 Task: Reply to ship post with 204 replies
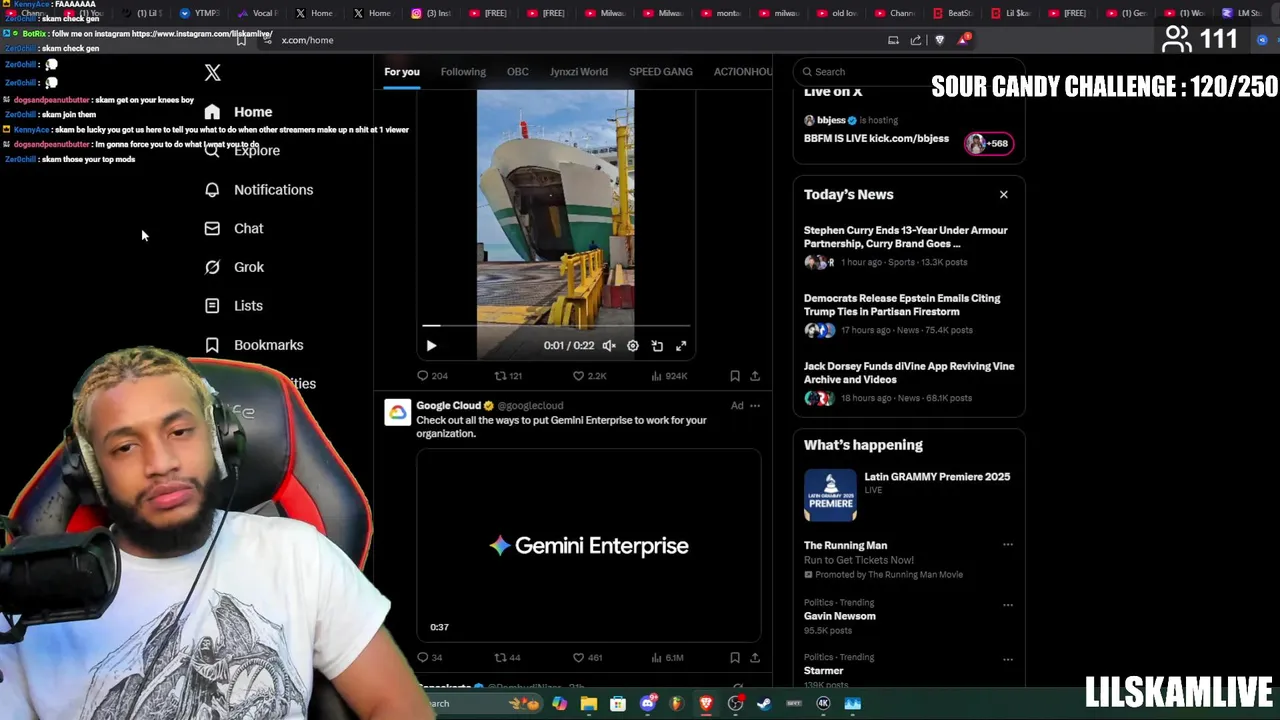click(432, 376)
